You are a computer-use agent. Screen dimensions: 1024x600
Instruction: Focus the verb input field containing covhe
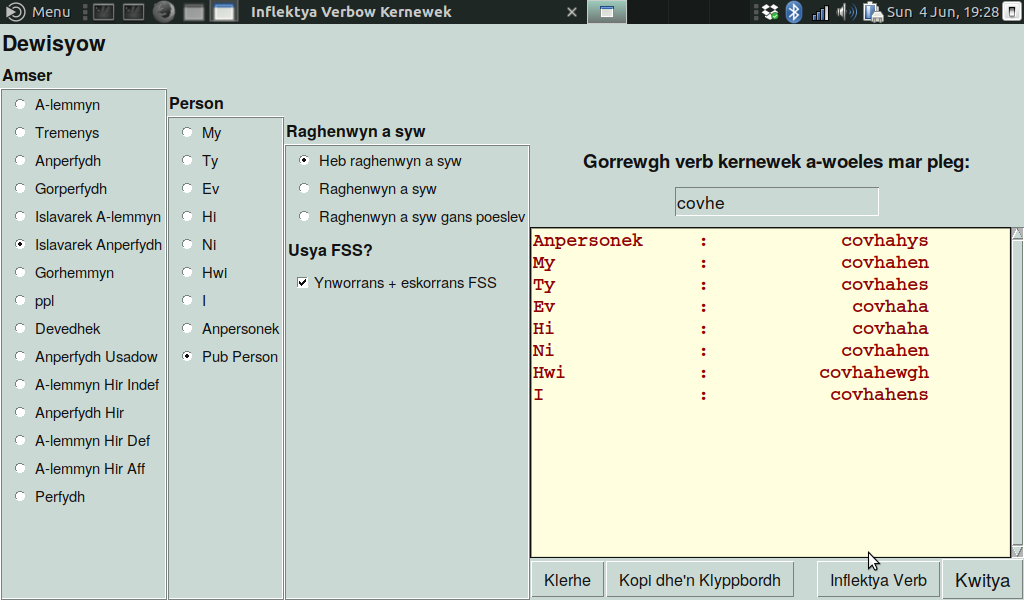click(776, 202)
